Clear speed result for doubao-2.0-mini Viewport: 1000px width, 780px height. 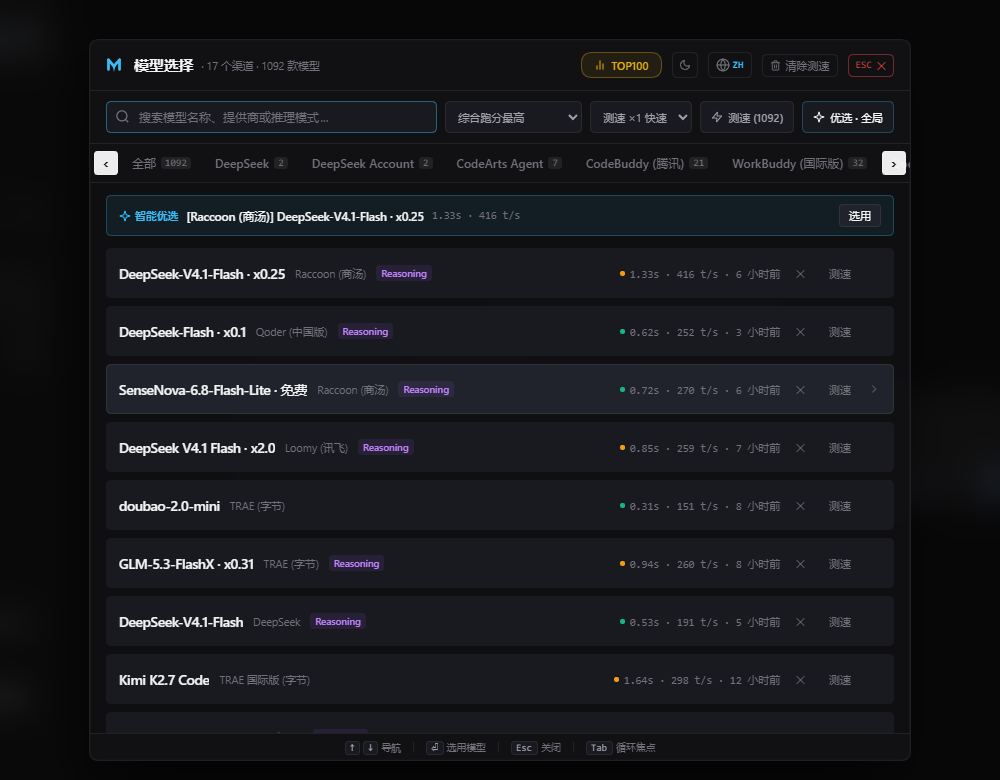[800, 506]
